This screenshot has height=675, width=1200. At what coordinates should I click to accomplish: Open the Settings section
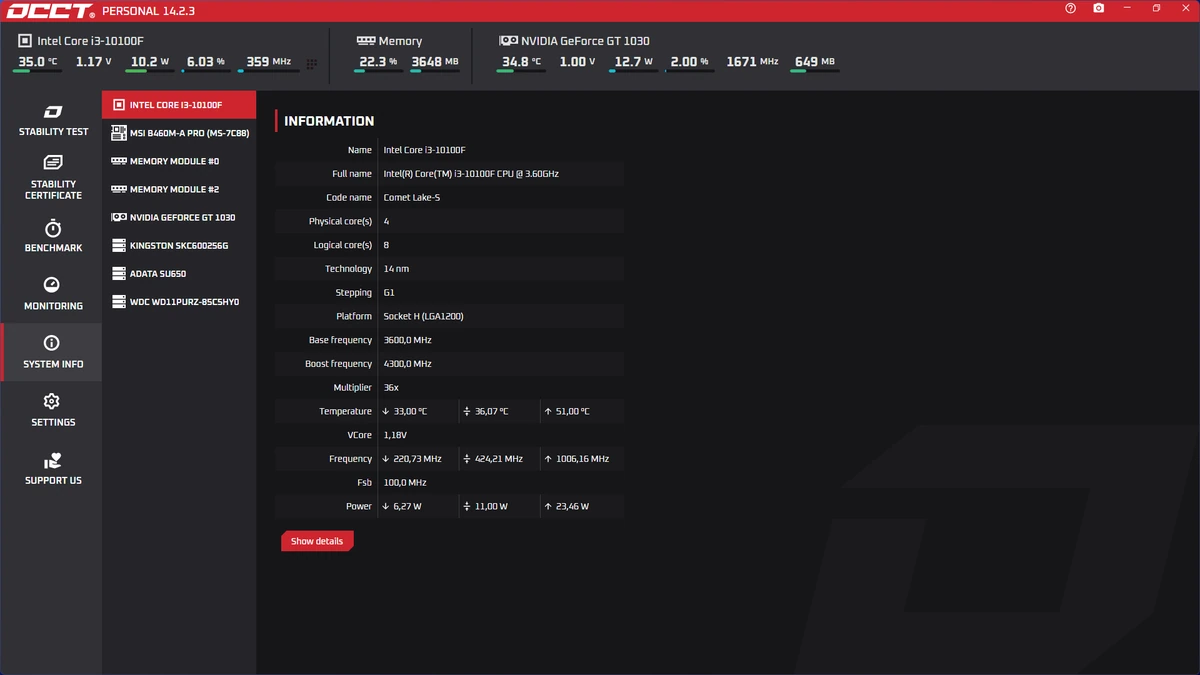(51, 410)
